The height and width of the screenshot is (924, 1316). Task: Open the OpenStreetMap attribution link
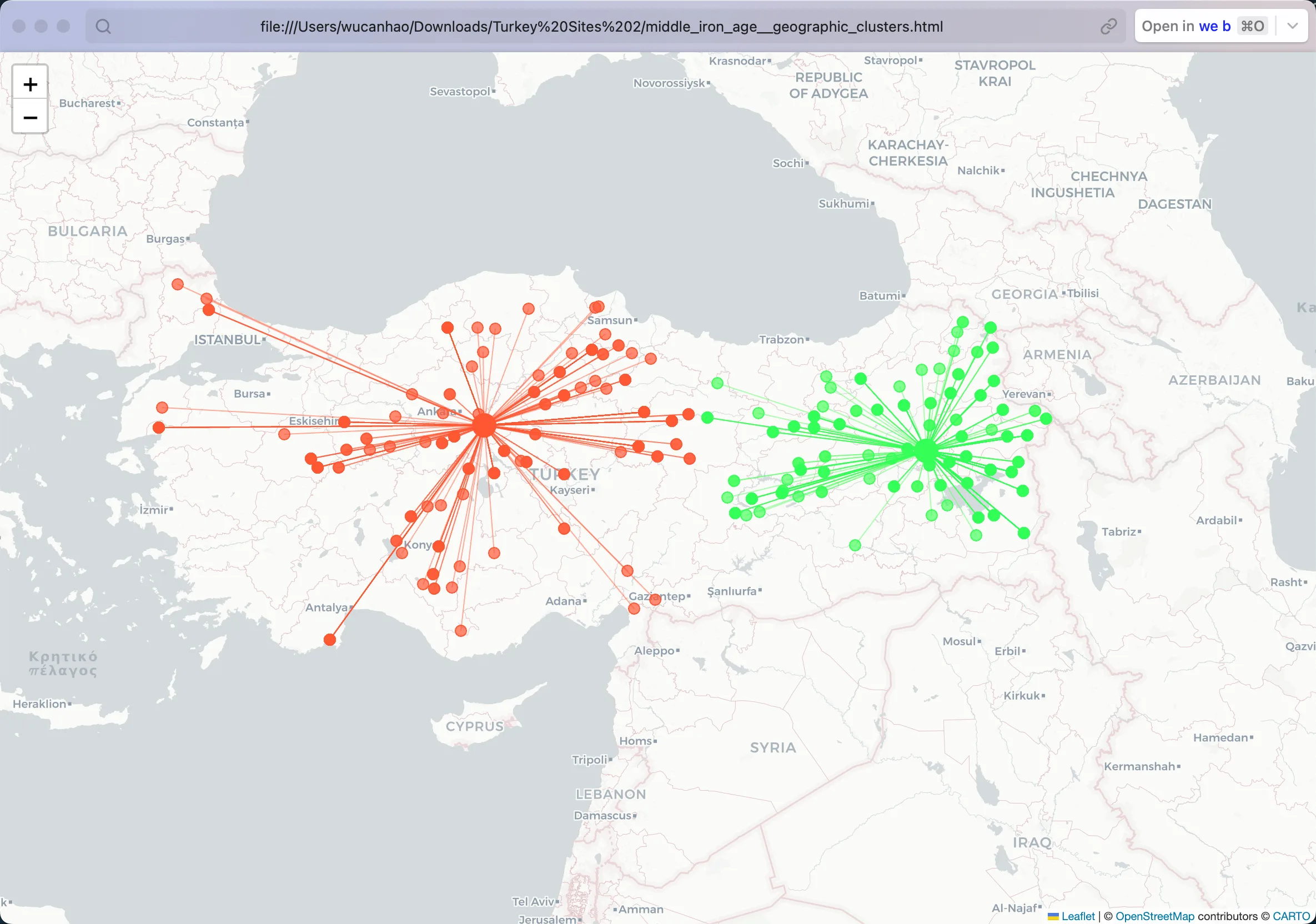point(1155,916)
